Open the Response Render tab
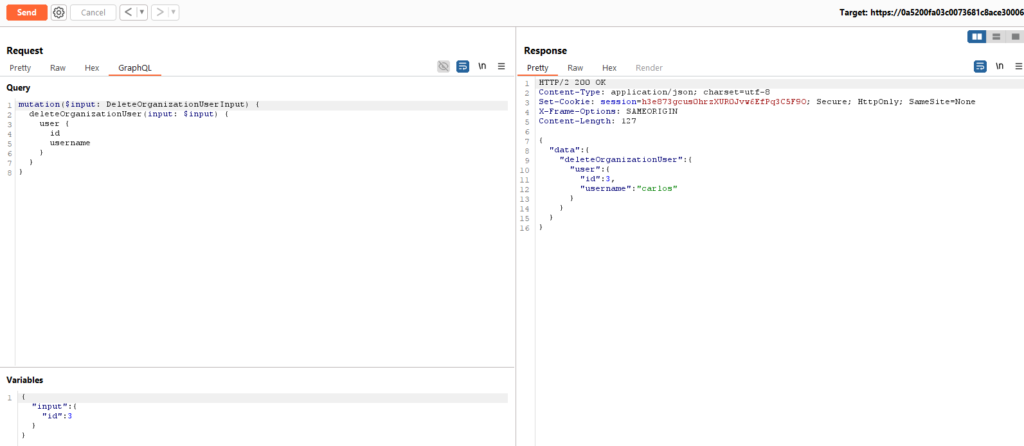Image resolution: width=1024 pixels, height=446 pixels. [649, 68]
